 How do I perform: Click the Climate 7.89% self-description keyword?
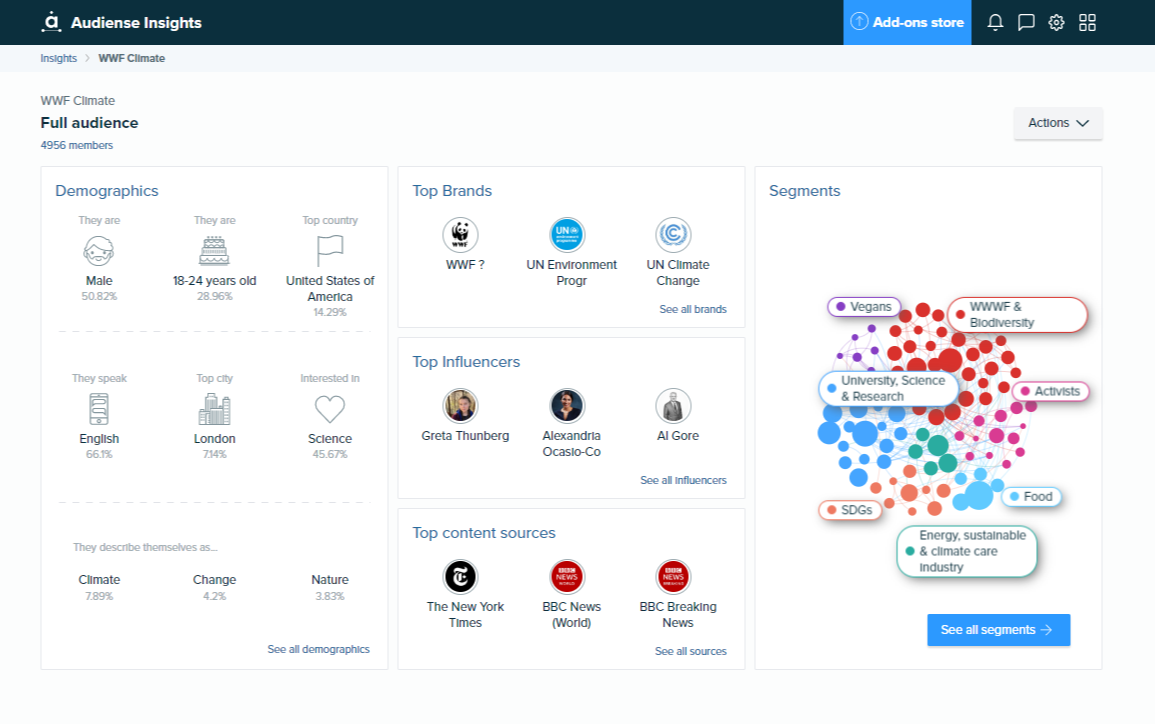99,587
